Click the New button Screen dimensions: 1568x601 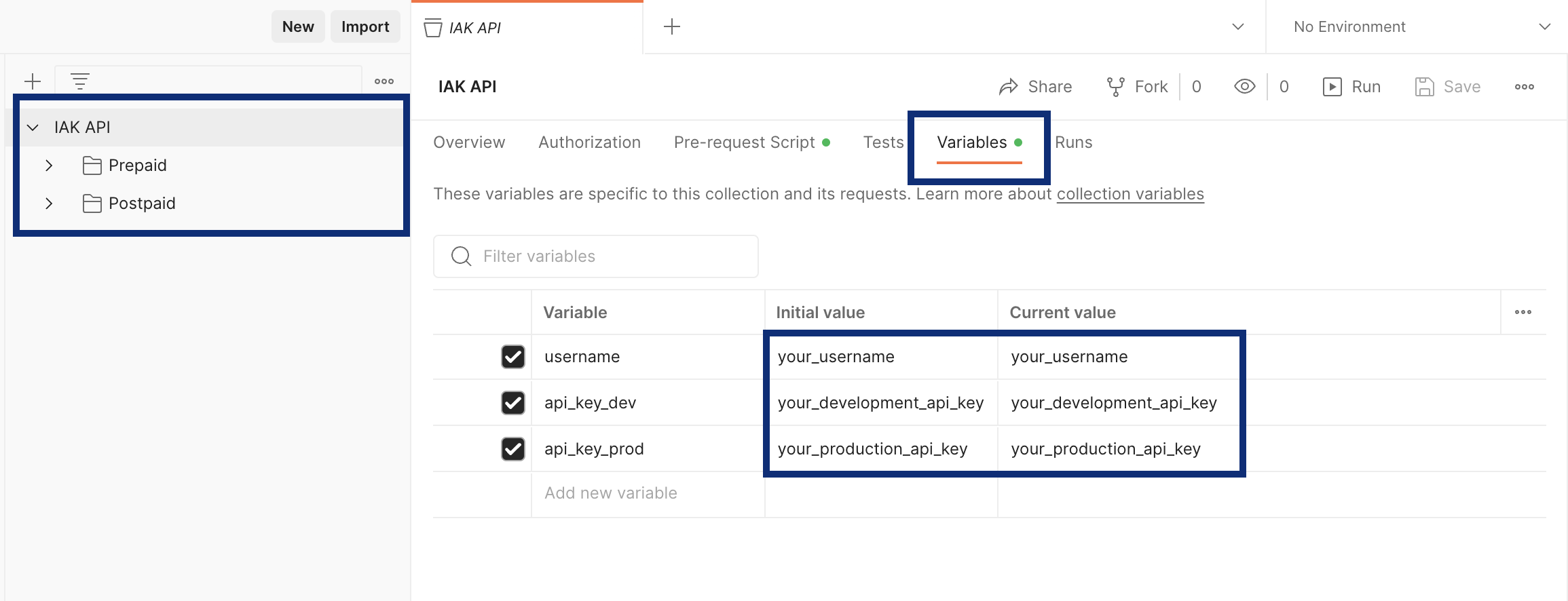(x=298, y=26)
